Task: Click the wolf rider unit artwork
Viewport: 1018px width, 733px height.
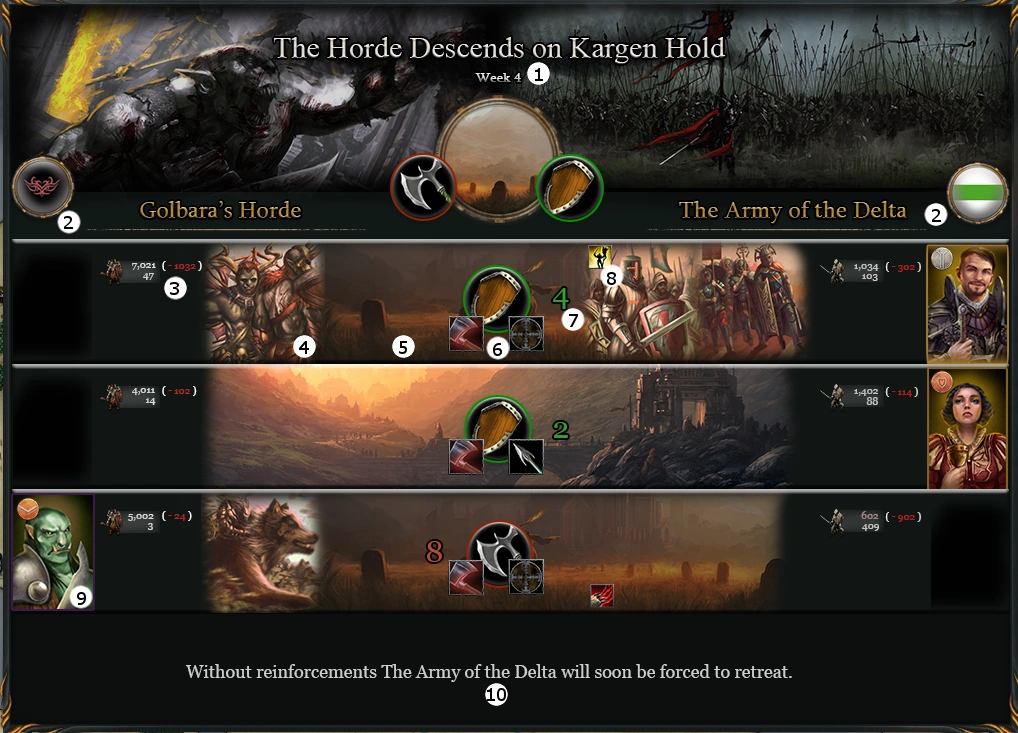Action: pyautogui.click(x=263, y=553)
